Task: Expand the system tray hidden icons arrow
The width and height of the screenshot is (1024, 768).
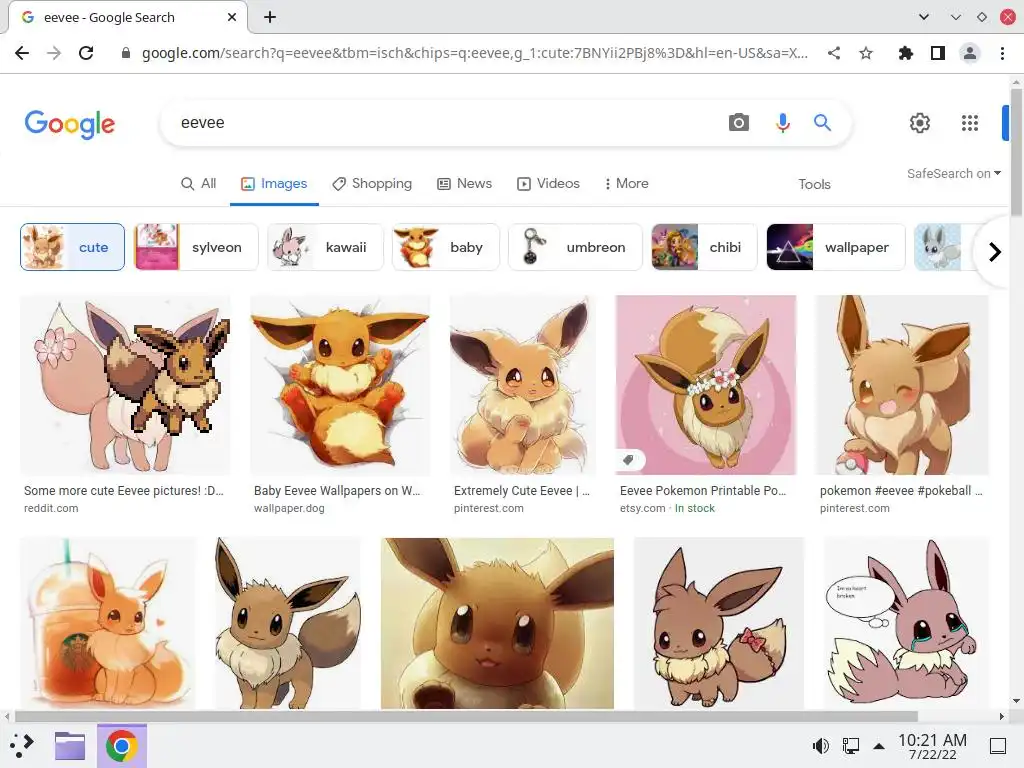Action: click(x=879, y=746)
